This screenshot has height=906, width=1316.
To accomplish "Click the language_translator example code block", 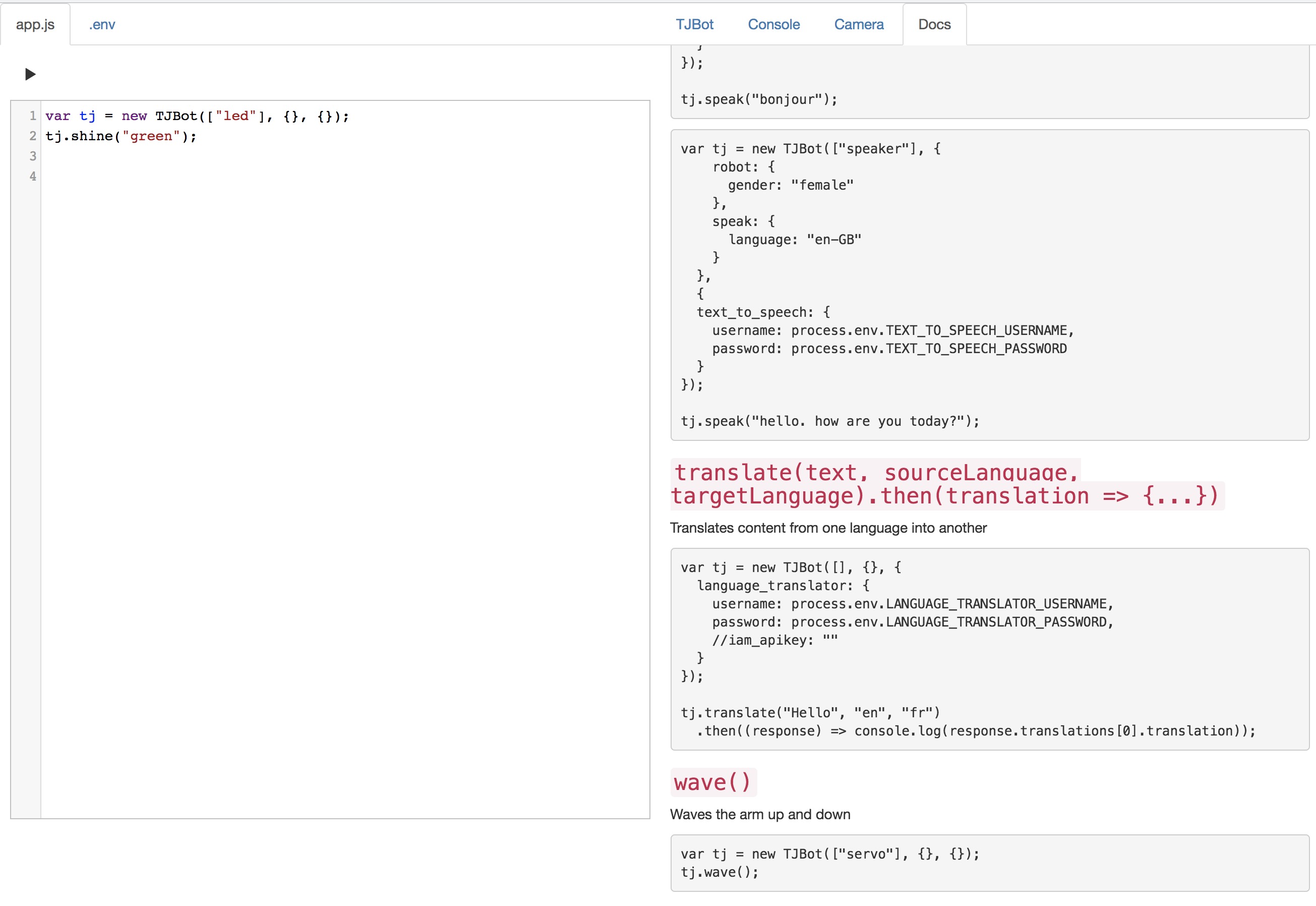I will (x=989, y=648).
